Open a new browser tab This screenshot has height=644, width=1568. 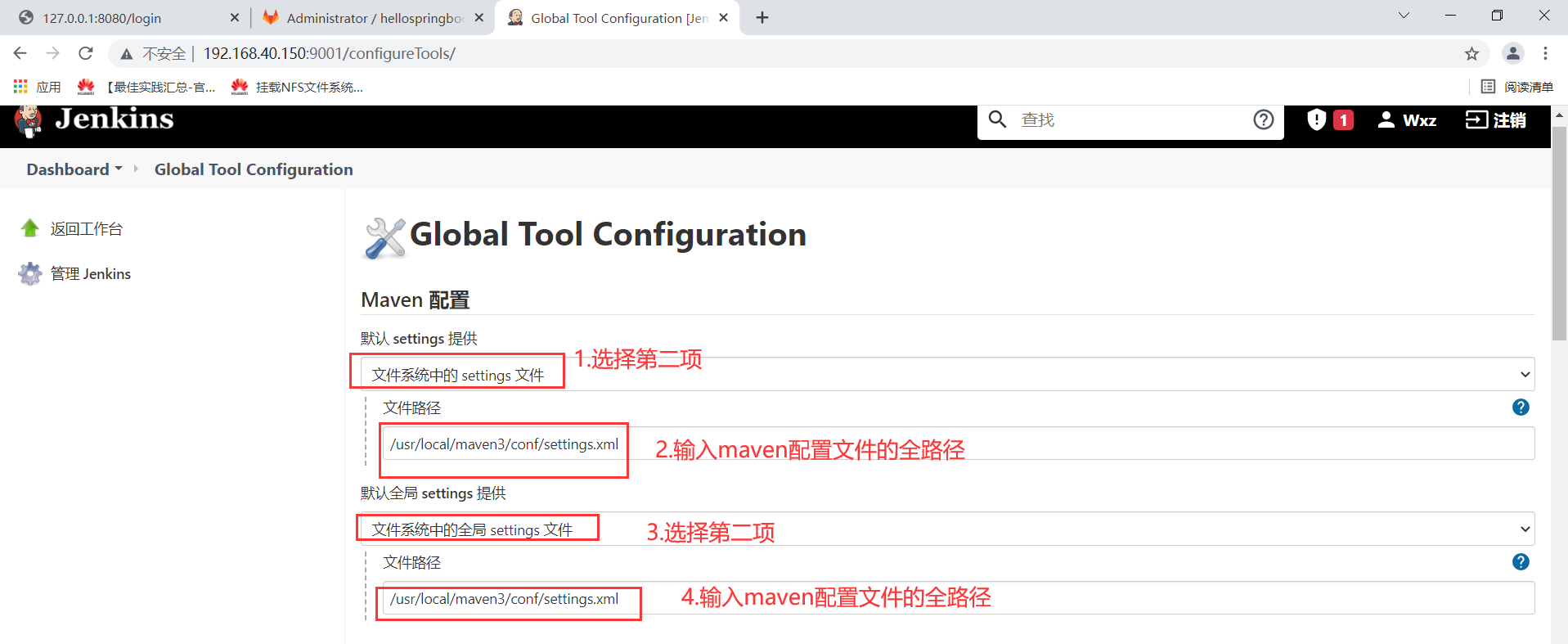(762, 17)
